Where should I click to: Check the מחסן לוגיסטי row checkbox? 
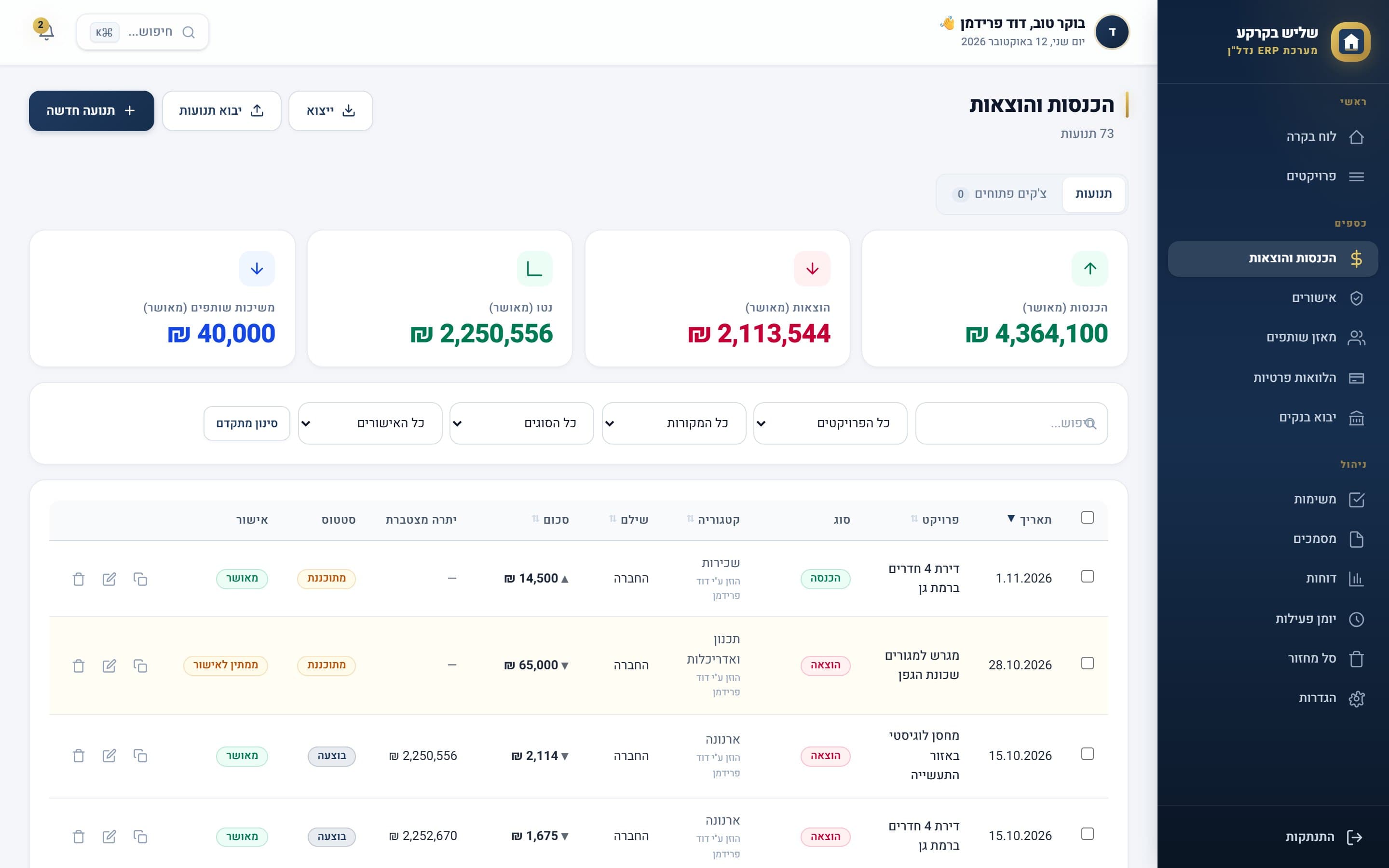(1087, 754)
